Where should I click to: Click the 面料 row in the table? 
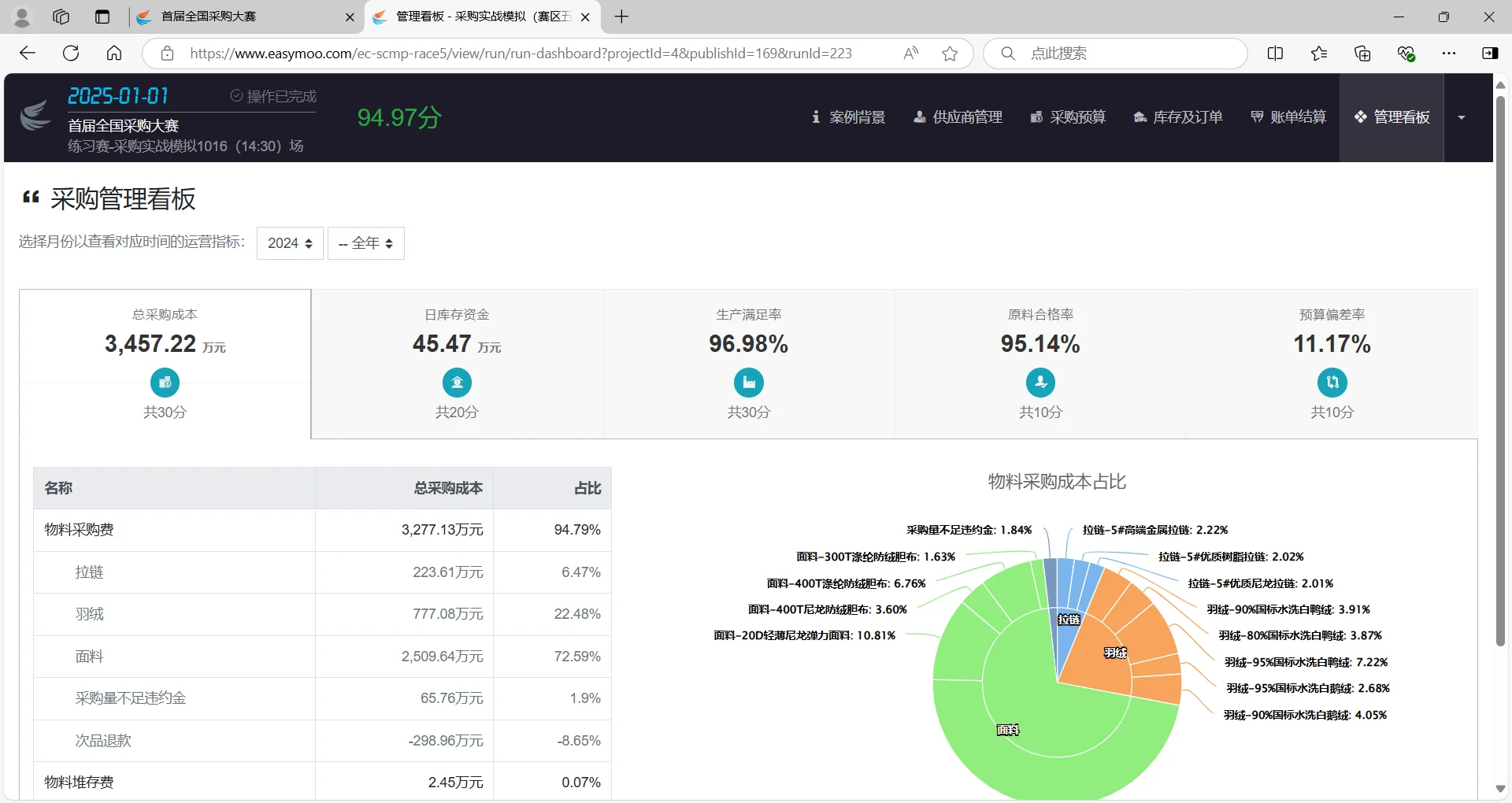pos(323,657)
